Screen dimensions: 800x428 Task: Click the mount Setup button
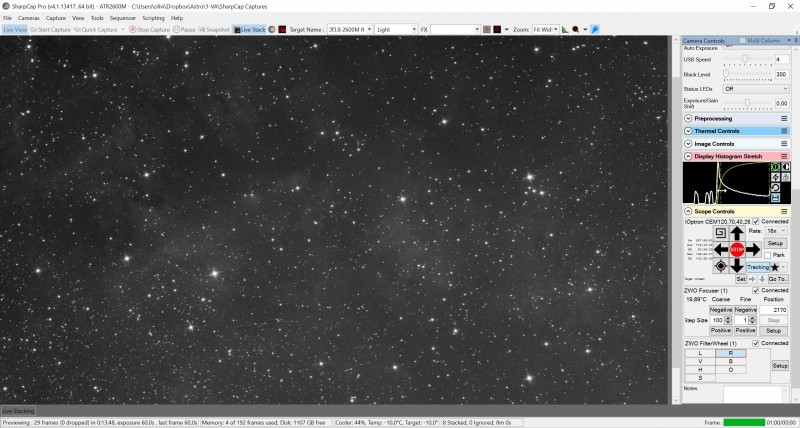pyautogui.click(x=776, y=243)
